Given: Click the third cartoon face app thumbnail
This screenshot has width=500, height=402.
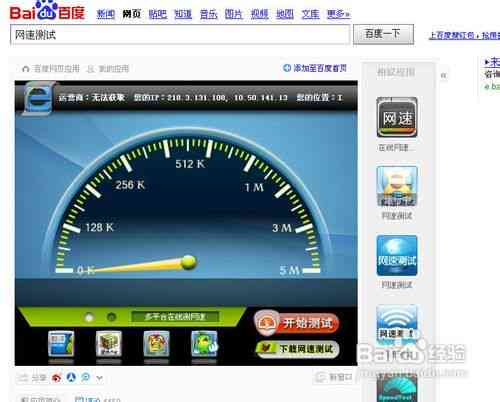Looking at the screenshot, I should (156, 344).
